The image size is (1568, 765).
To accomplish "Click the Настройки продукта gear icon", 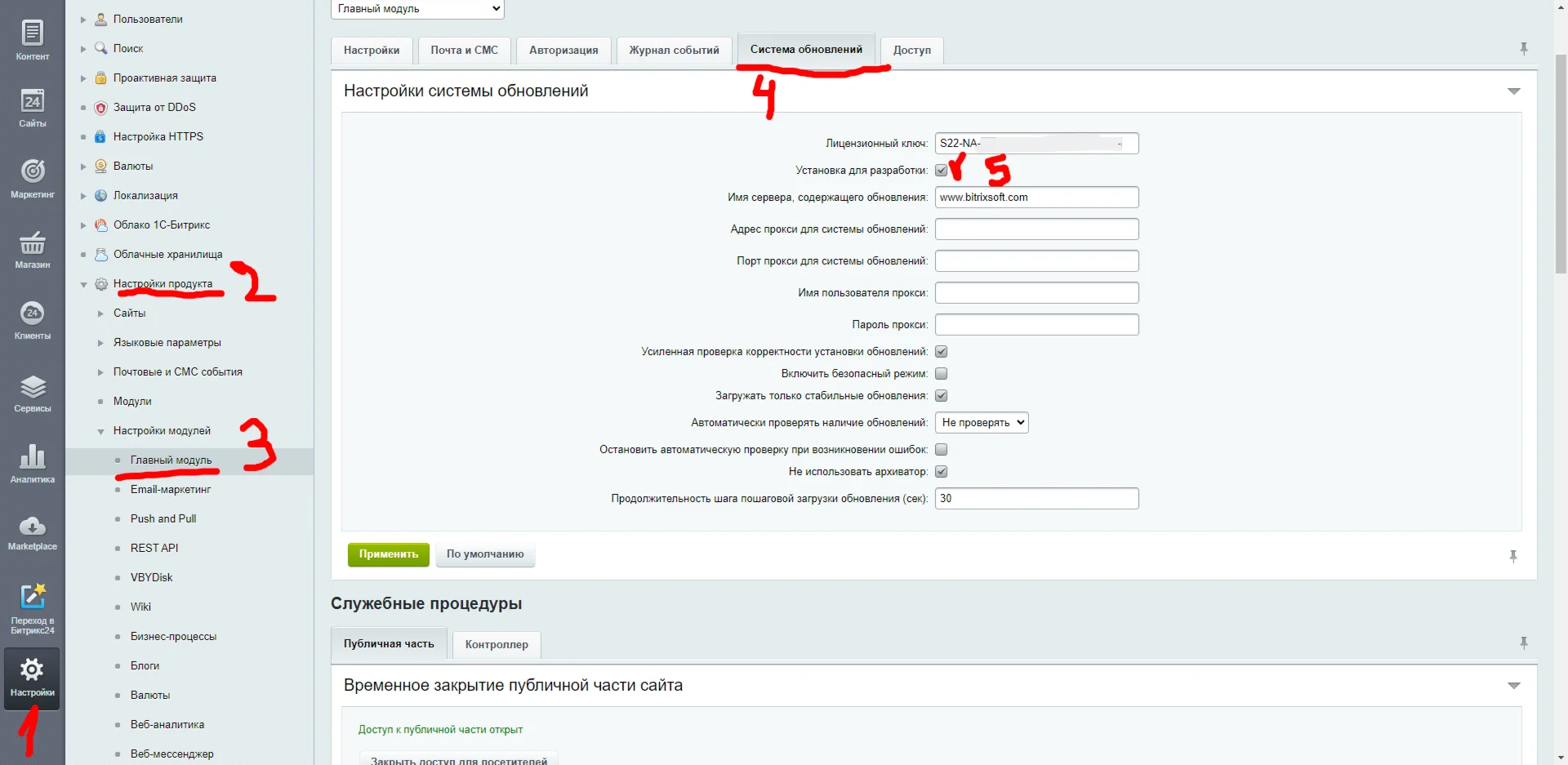I will pyautogui.click(x=101, y=284).
